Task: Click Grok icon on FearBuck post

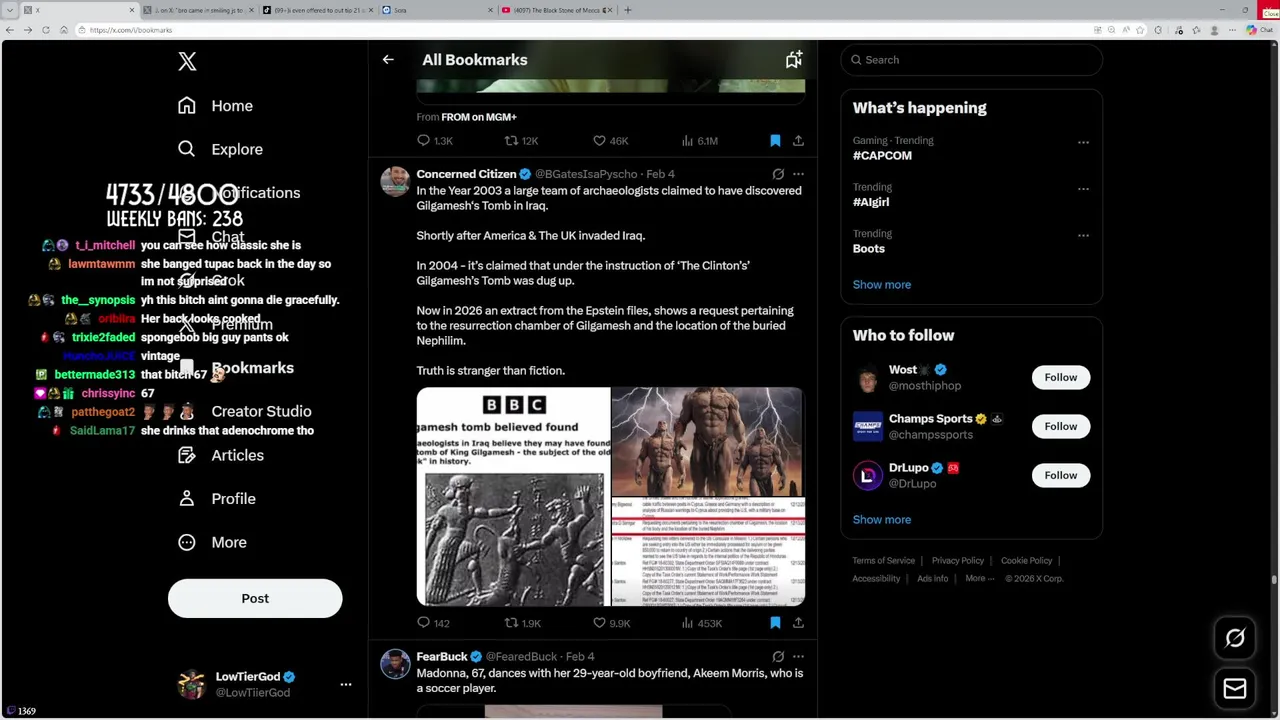Action: point(778,657)
